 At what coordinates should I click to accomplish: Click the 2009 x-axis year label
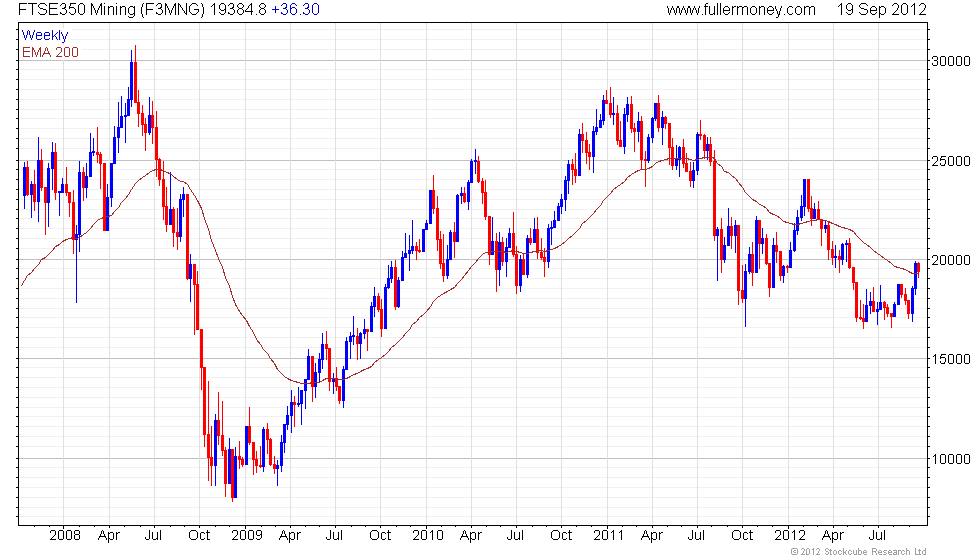click(246, 536)
